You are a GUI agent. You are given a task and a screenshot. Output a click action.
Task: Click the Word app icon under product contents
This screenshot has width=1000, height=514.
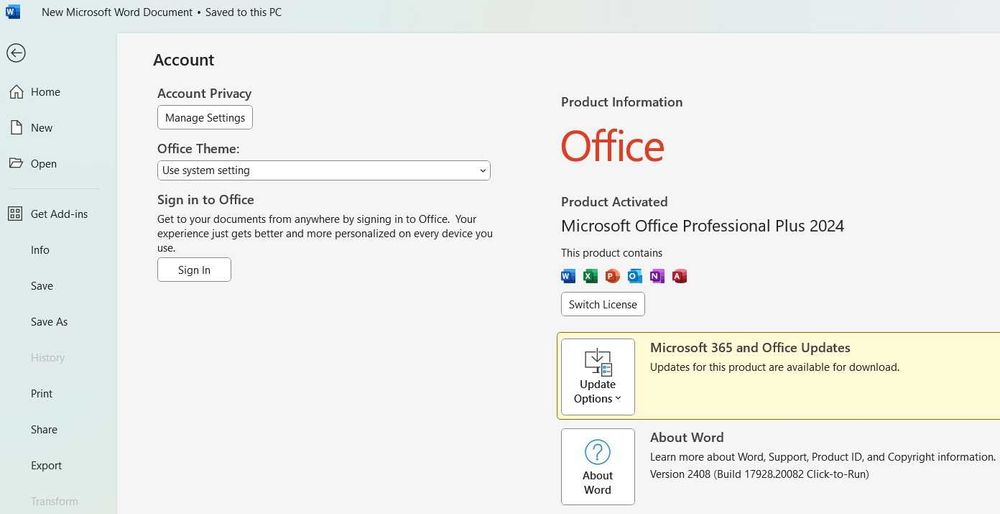[568, 276]
